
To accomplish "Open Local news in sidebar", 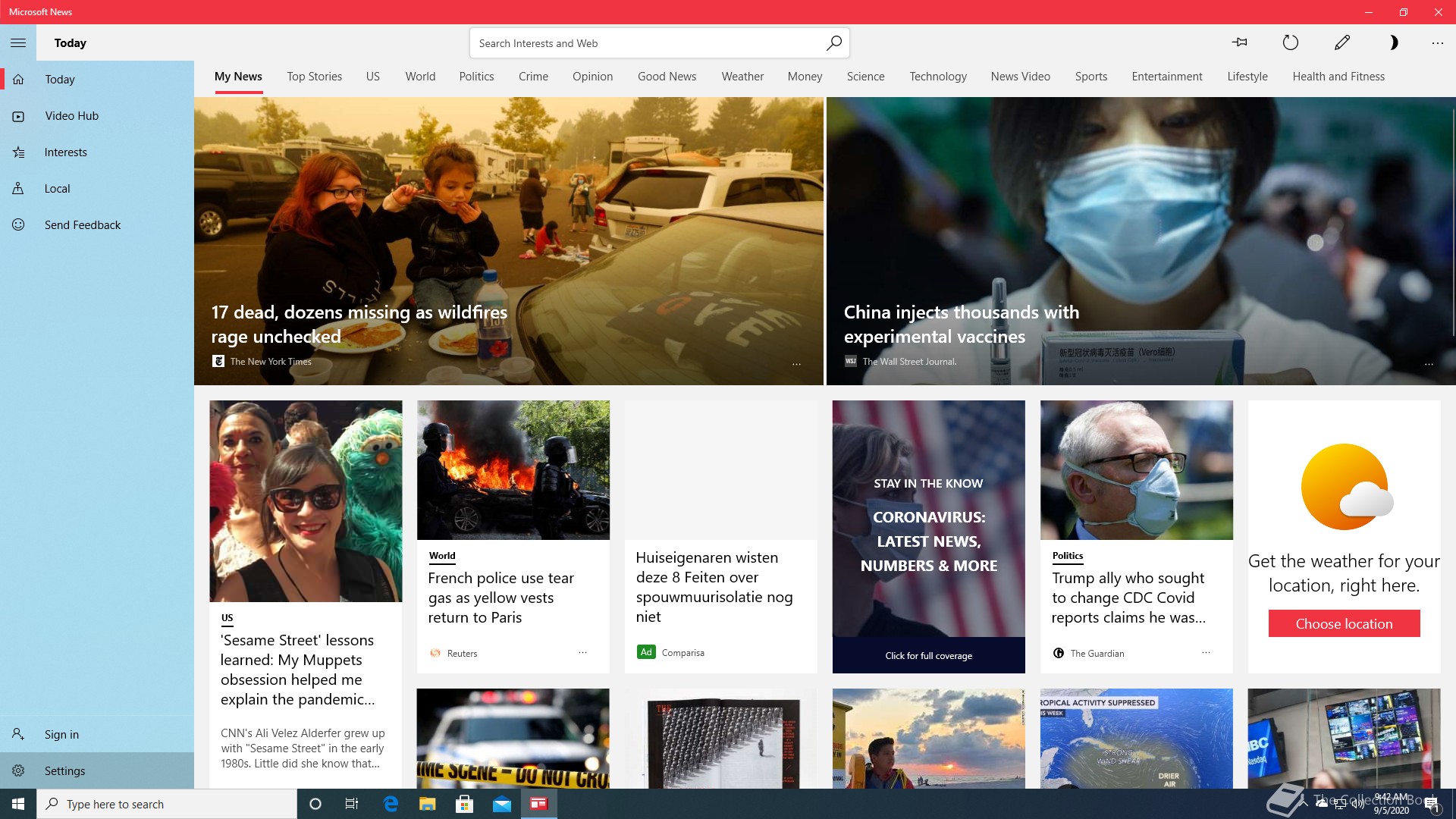I will tap(57, 189).
